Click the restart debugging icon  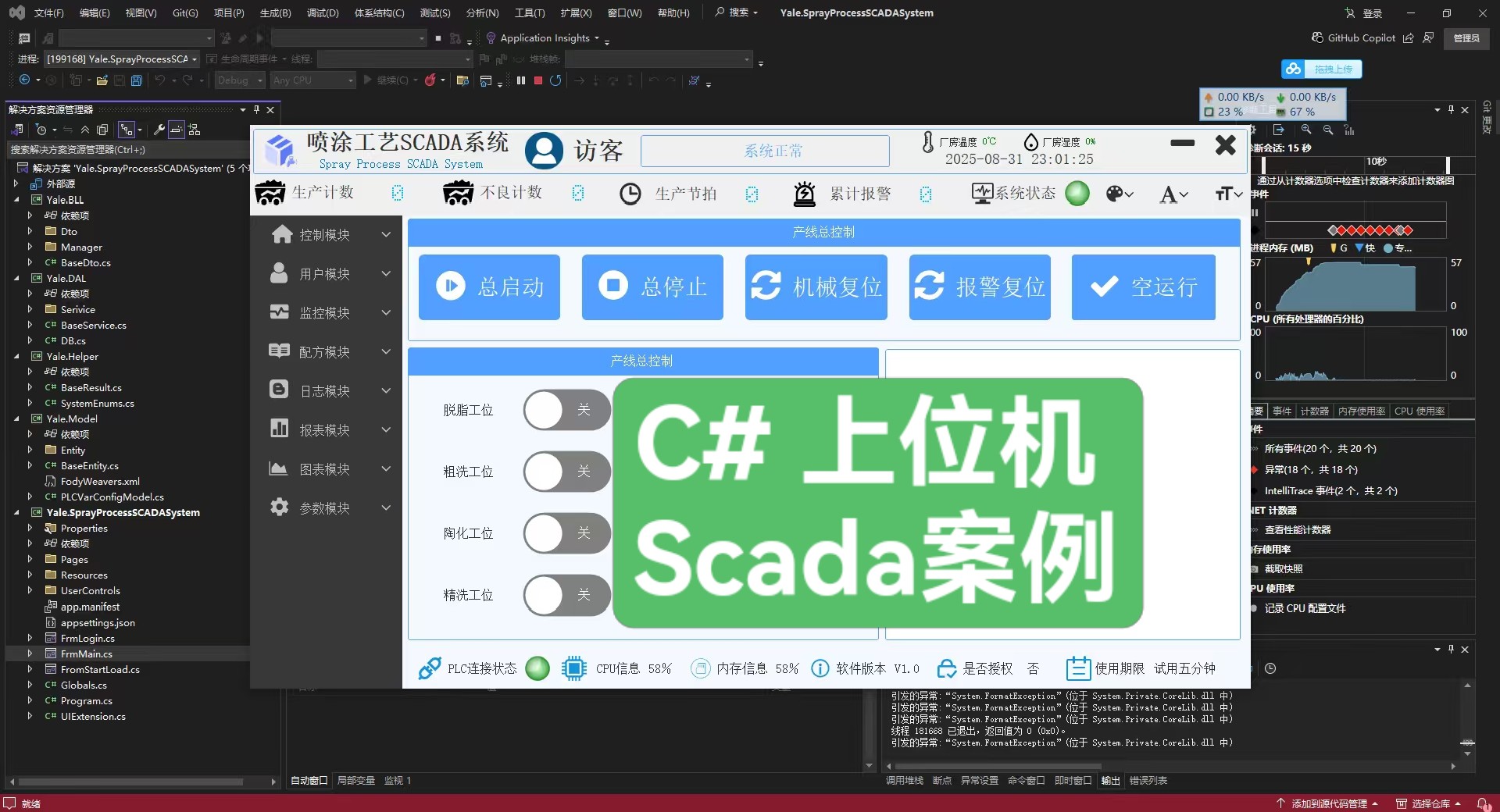(x=555, y=80)
